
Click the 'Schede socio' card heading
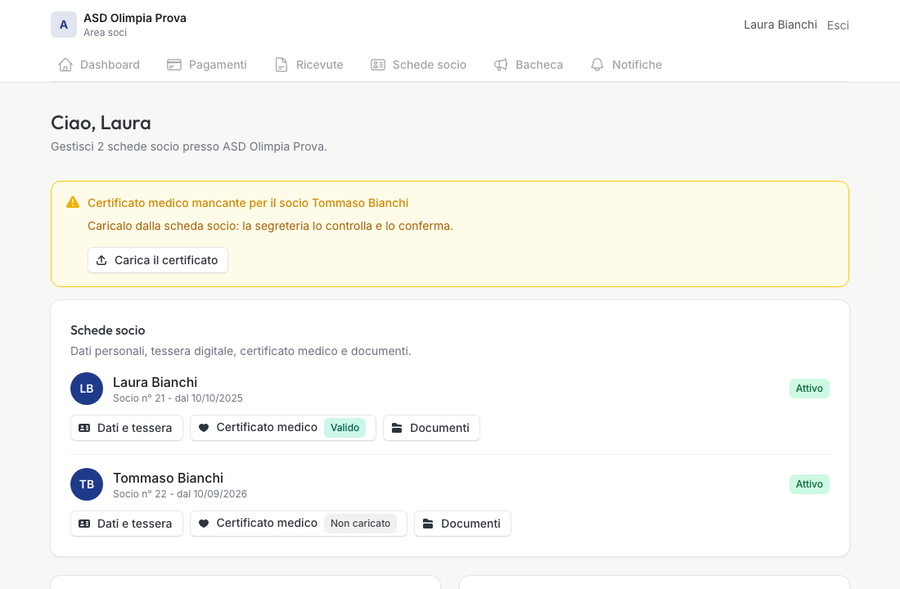108,331
